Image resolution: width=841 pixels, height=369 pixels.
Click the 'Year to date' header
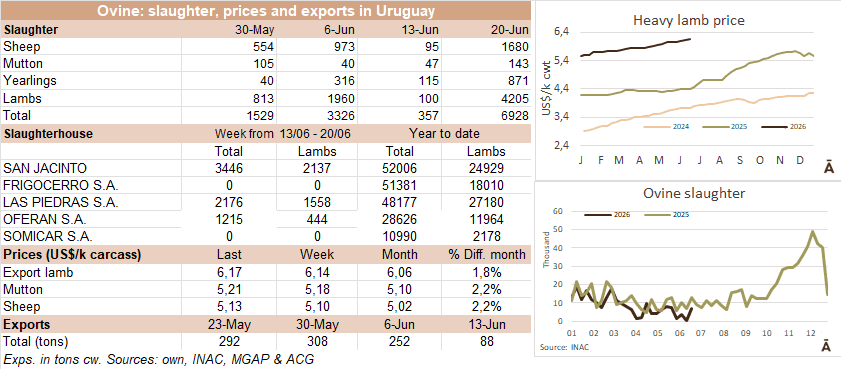click(444, 134)
